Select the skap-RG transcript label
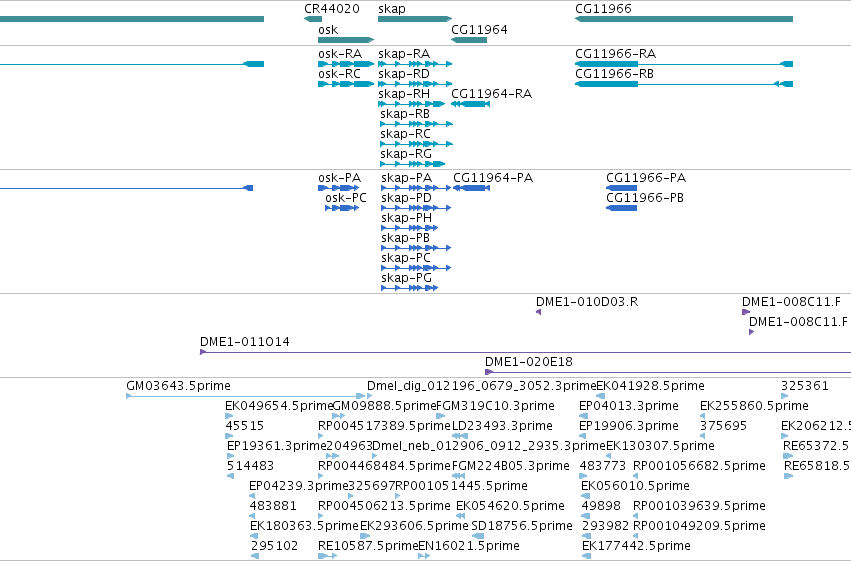The width and height of the screenshot is (851, 561). [x=406, y=154]
